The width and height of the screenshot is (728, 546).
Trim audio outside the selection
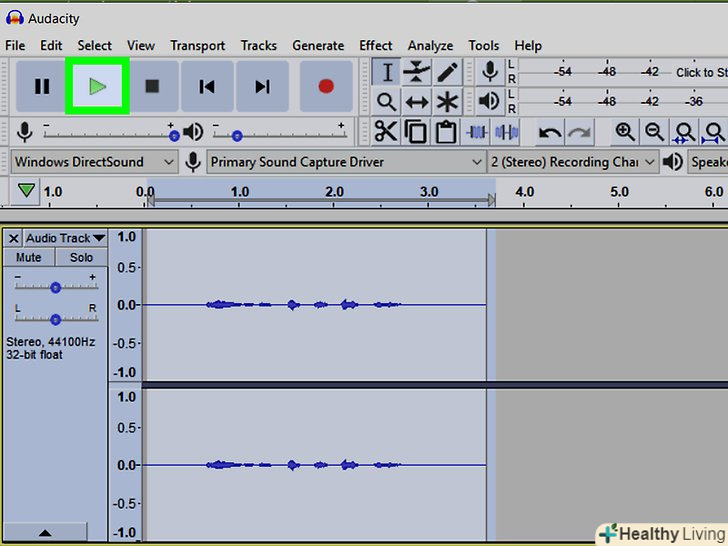pos(476,132)
